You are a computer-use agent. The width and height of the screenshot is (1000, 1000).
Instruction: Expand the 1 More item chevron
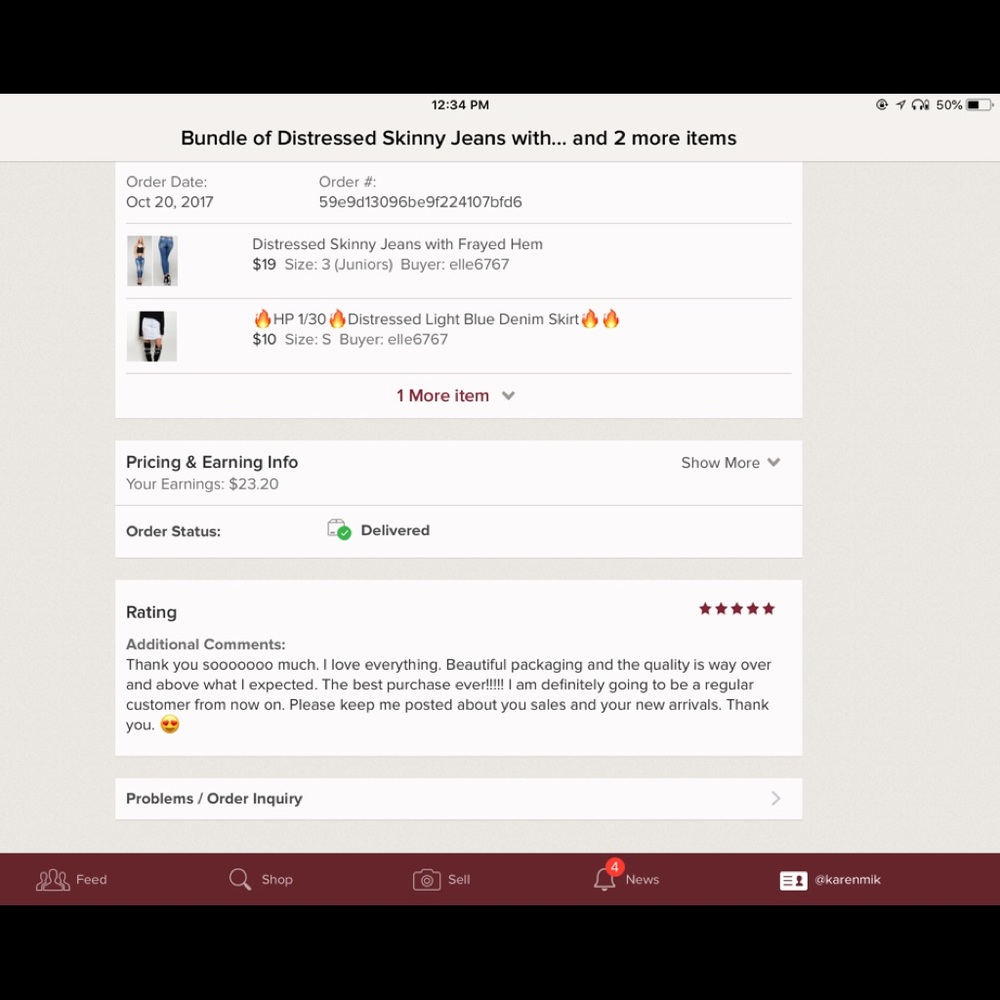coord(508,395)
